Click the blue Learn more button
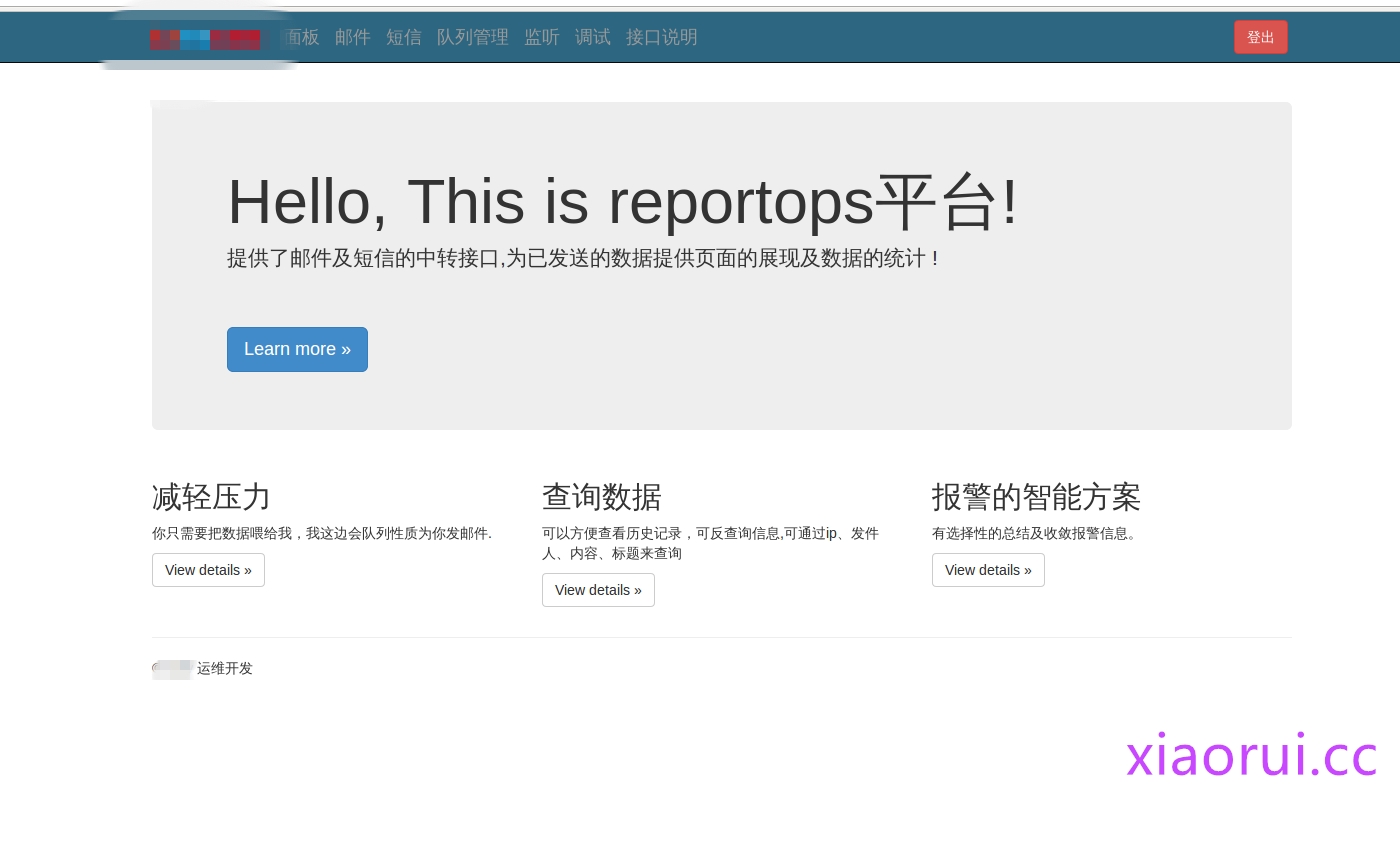Viewport: 1400px width, 847px height. [297, 349]
